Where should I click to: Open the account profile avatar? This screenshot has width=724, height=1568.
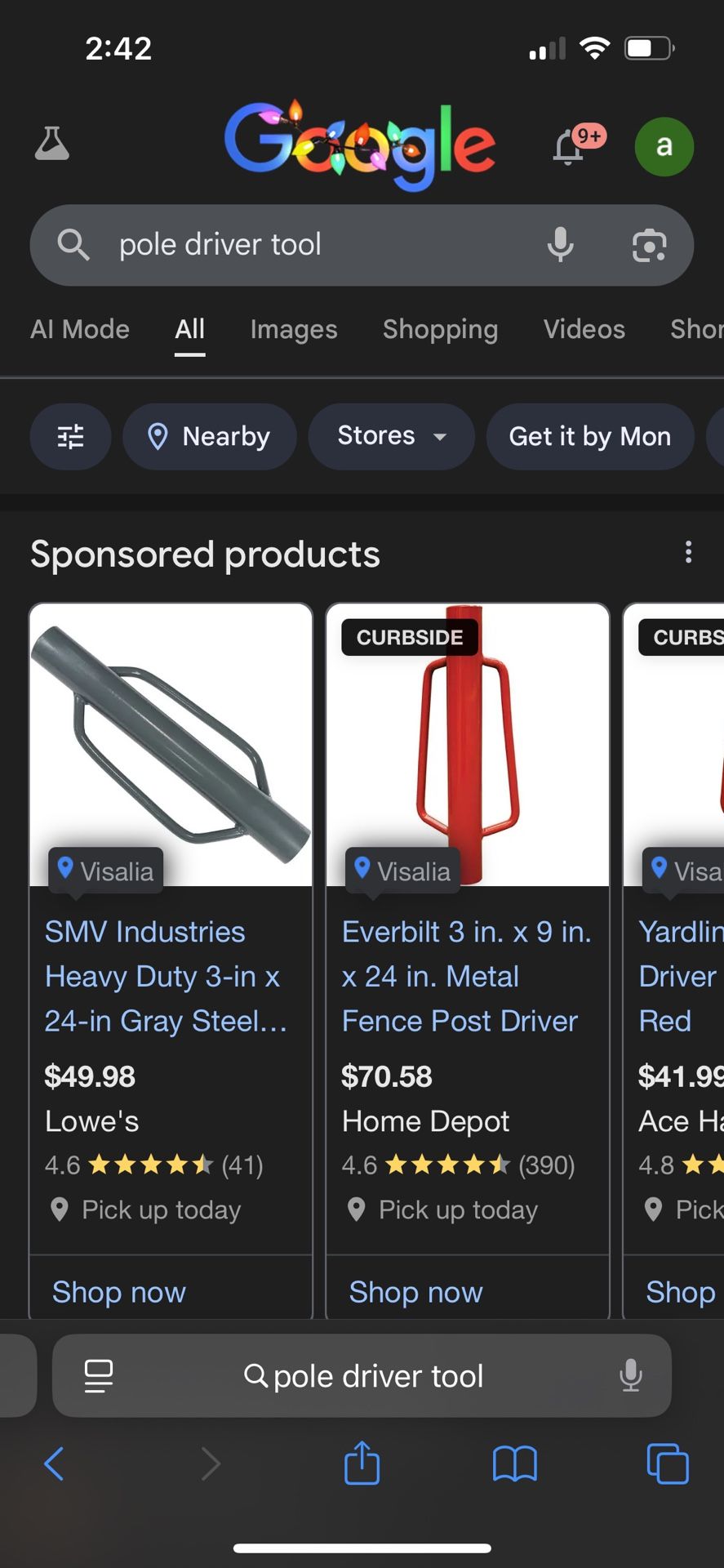664,147
